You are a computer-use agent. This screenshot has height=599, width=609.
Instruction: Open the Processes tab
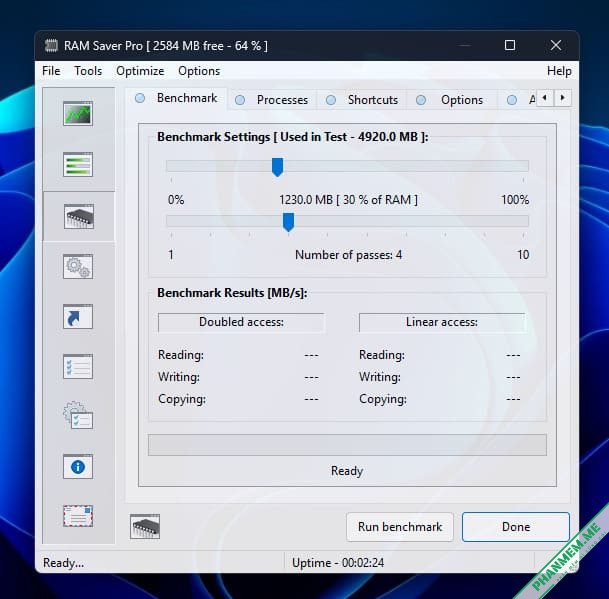click(x=272, y=100)
